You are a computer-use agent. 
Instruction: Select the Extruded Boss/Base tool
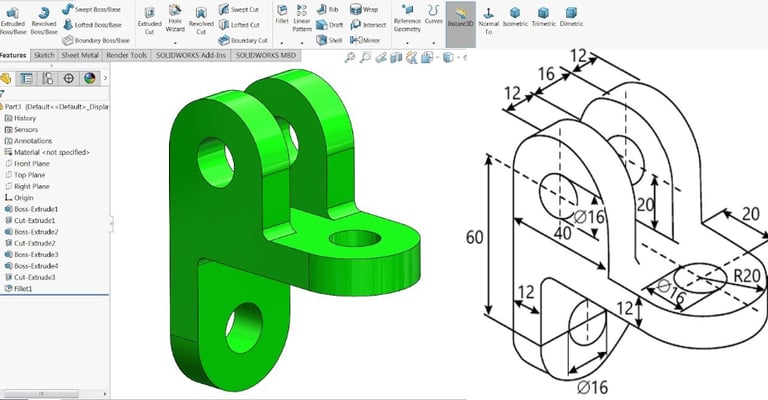coord(12,20)
